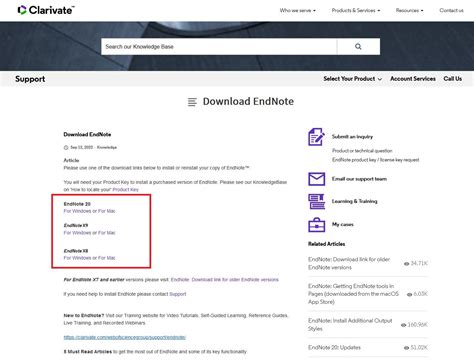The height and width of the screenshot is (361, 474).
Task: Download EndNote X8 For Mac
Action: (107, 258)
